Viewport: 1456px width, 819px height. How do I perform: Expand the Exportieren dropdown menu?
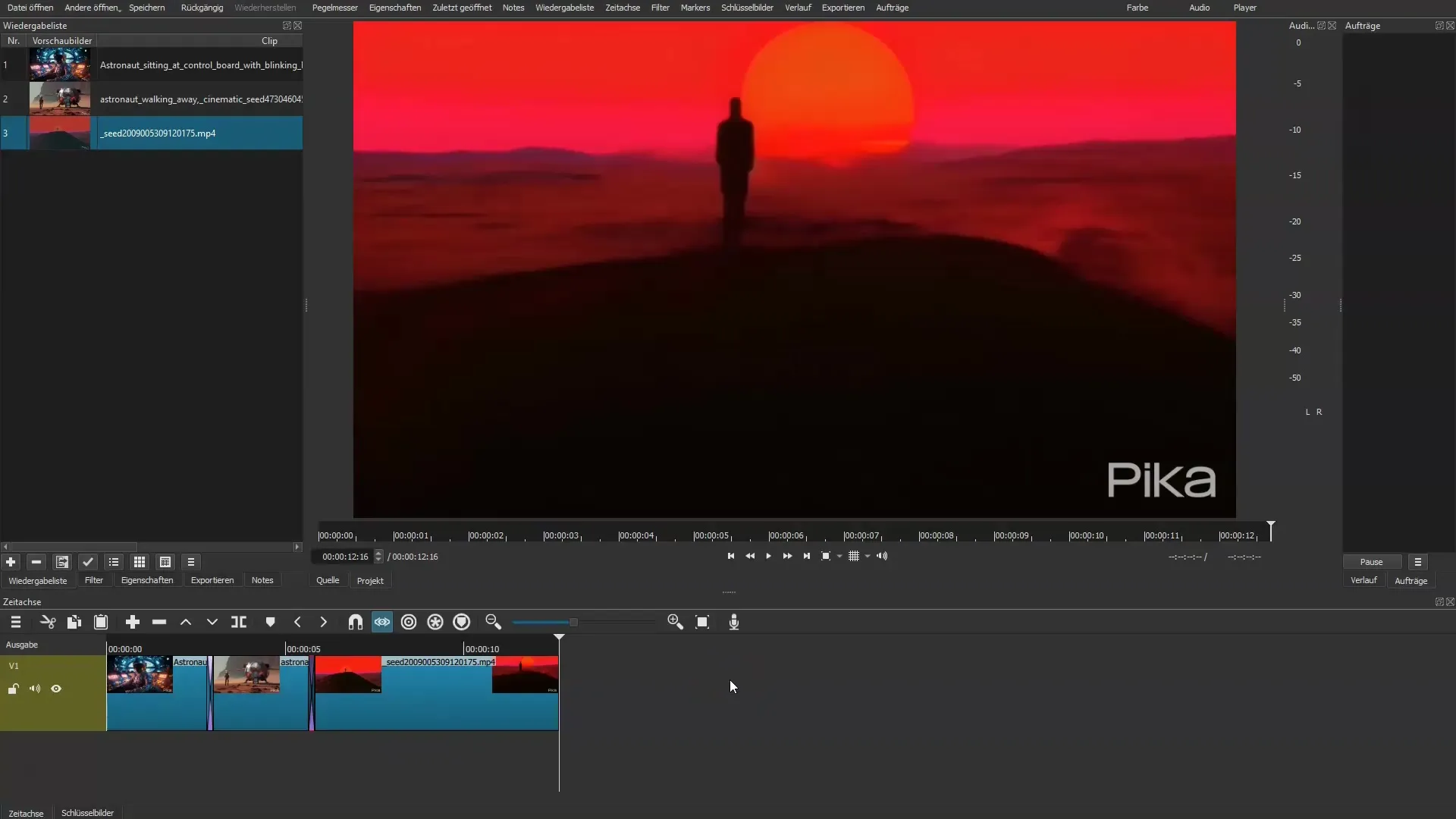(x=843, y=8)
